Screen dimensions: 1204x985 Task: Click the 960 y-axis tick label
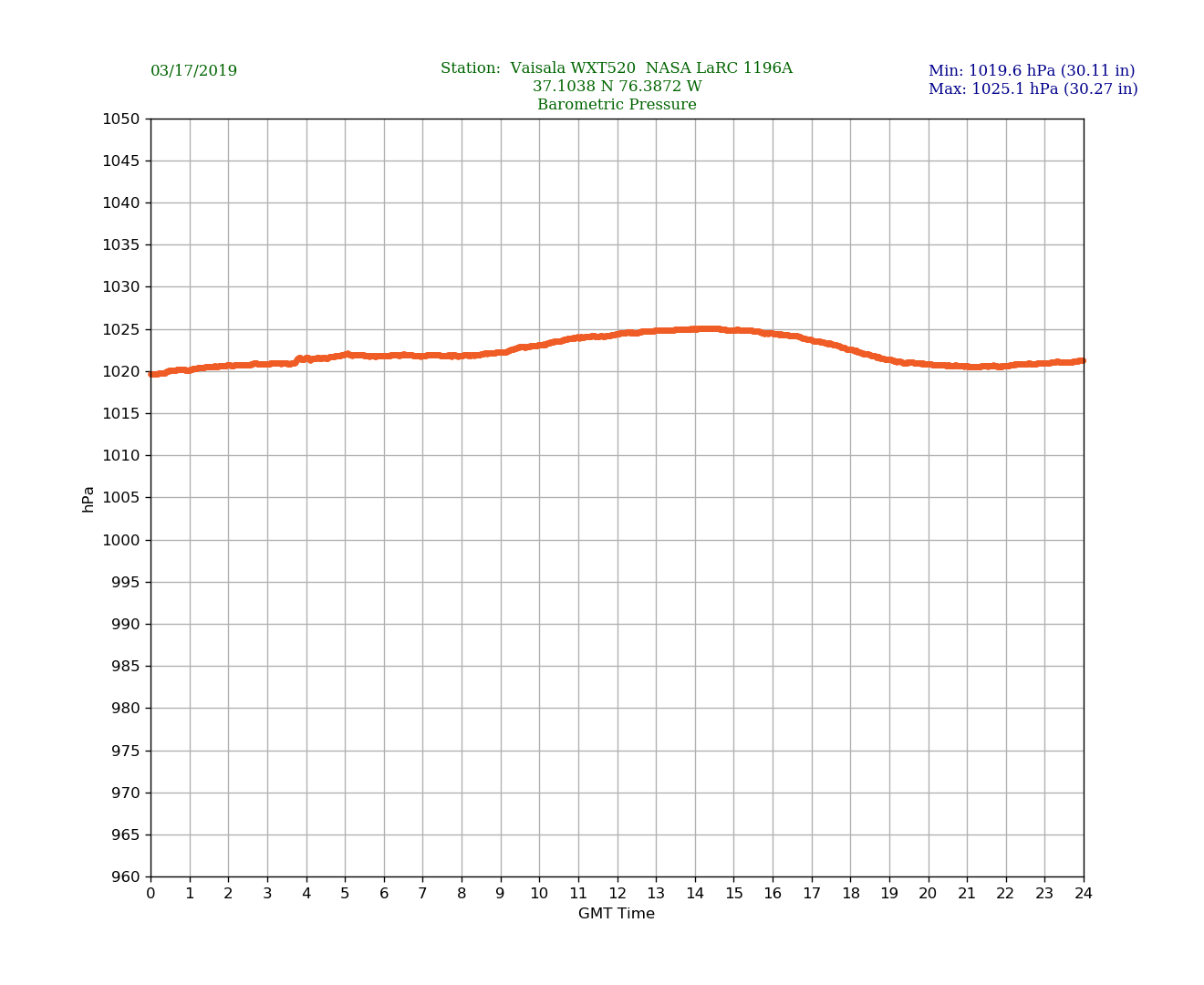[125, 877]
